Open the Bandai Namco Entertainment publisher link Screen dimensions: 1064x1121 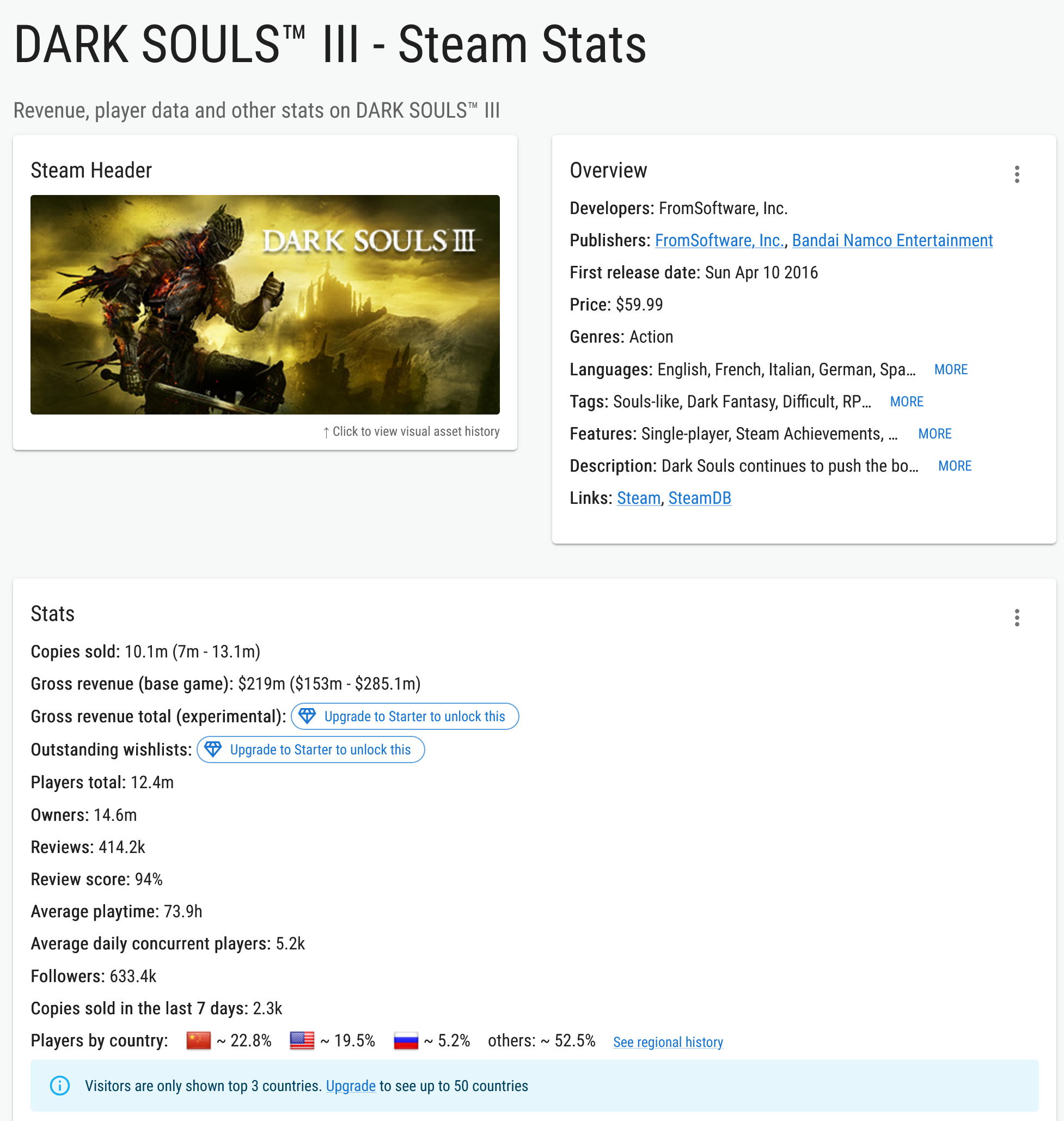[x=892, y=241]
